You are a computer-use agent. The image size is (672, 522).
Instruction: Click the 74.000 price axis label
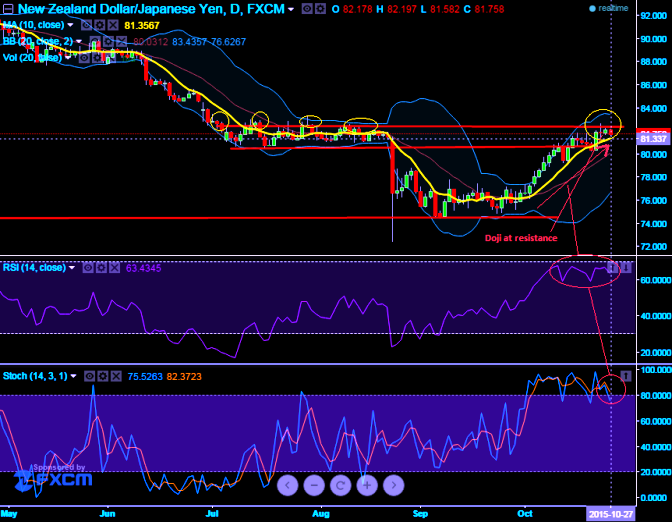(x=653, y=224)
